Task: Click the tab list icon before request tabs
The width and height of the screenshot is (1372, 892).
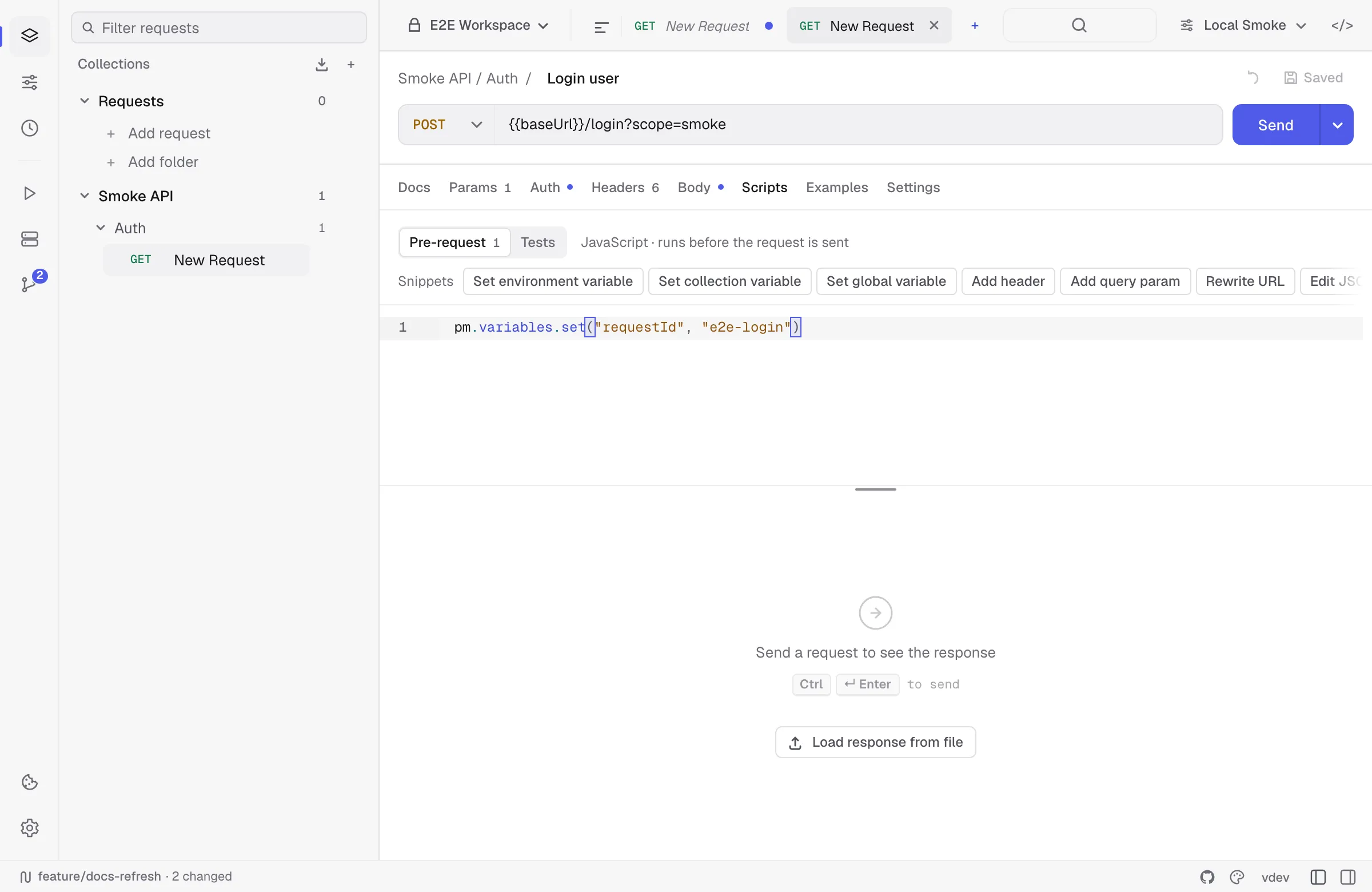Action: coord(601,26)
